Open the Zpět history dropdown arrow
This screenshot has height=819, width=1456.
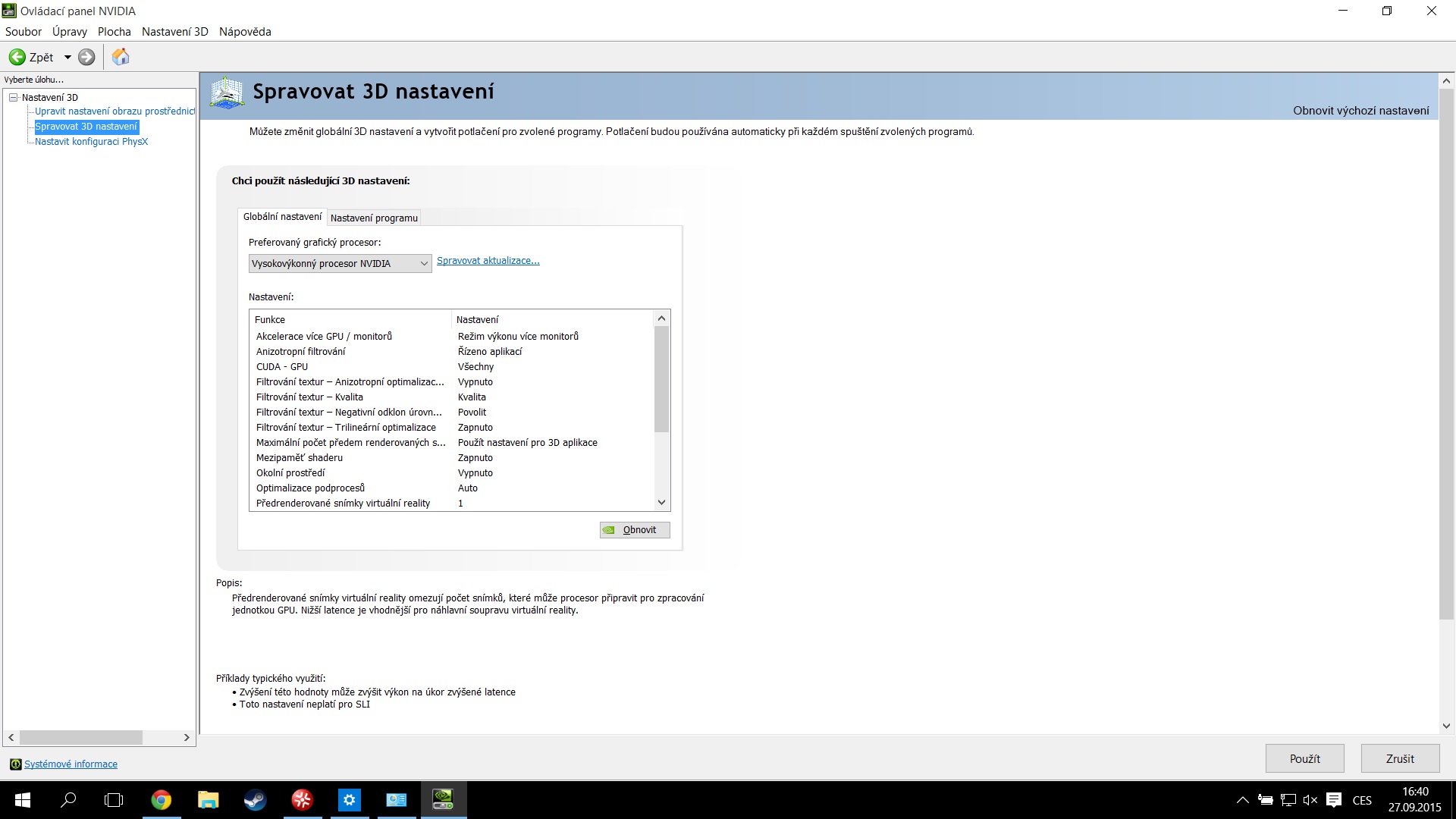[x=67, y=57]
